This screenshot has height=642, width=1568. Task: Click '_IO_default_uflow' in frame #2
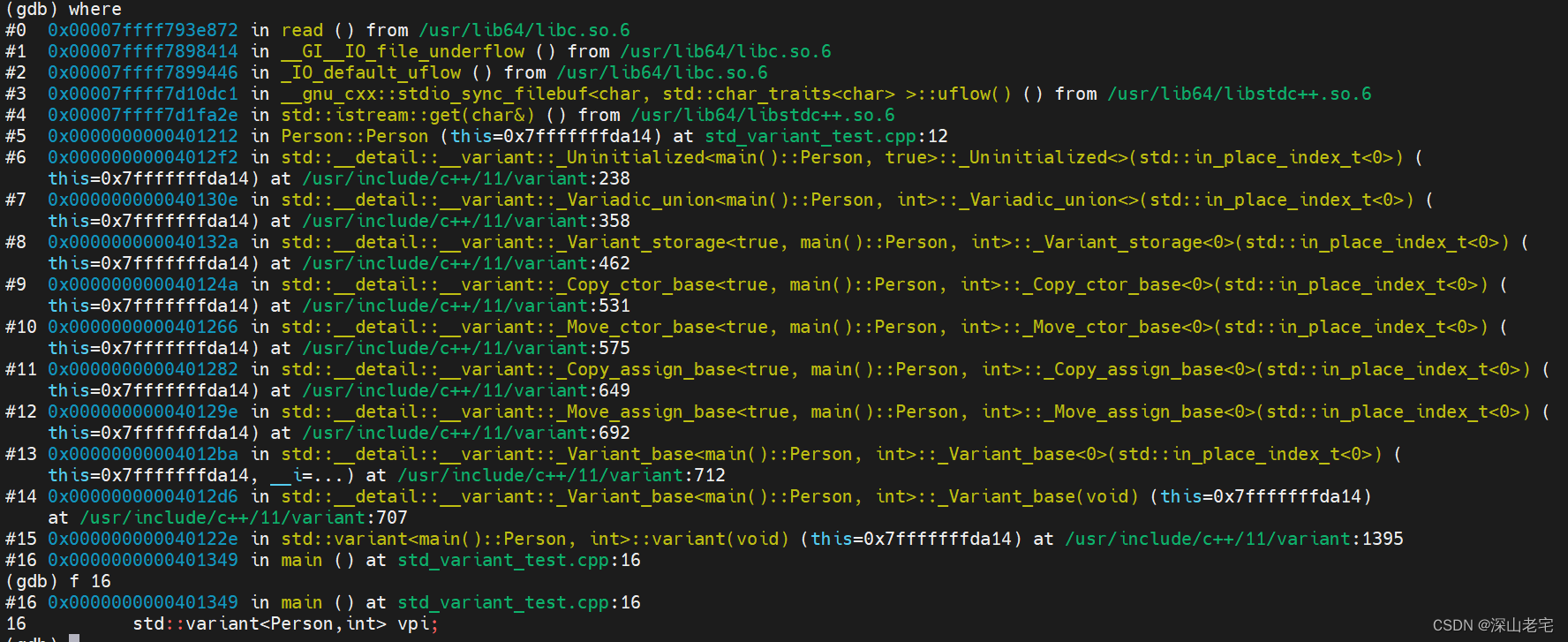(371, 72)
